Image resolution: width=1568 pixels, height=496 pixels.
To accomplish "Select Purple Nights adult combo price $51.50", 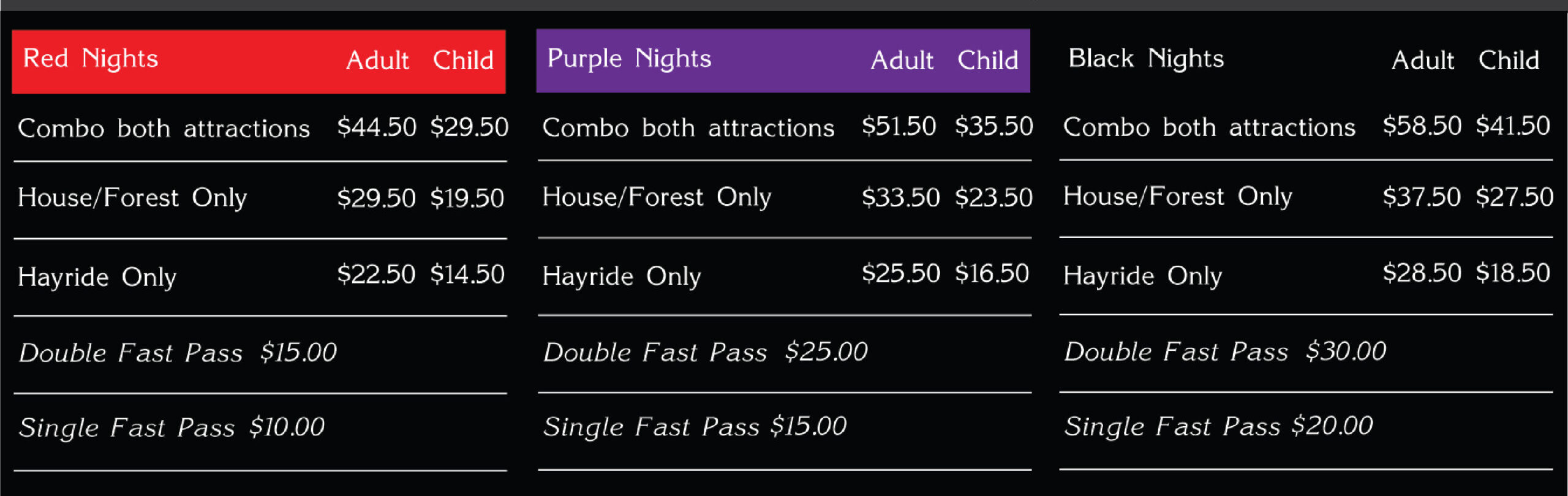I will [899, 127].
